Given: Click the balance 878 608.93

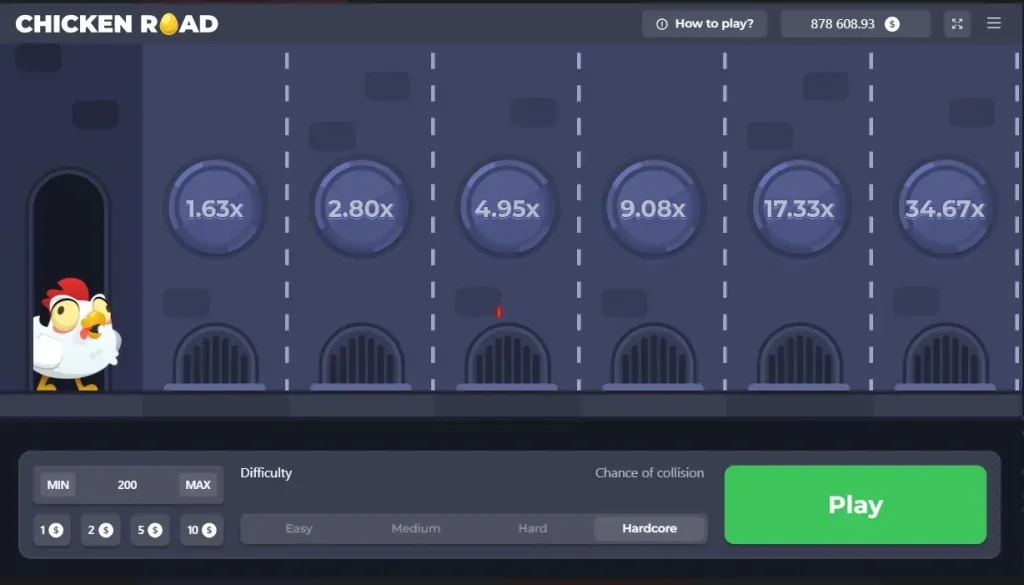Looking at the screenshot, I should click(842, 24).
